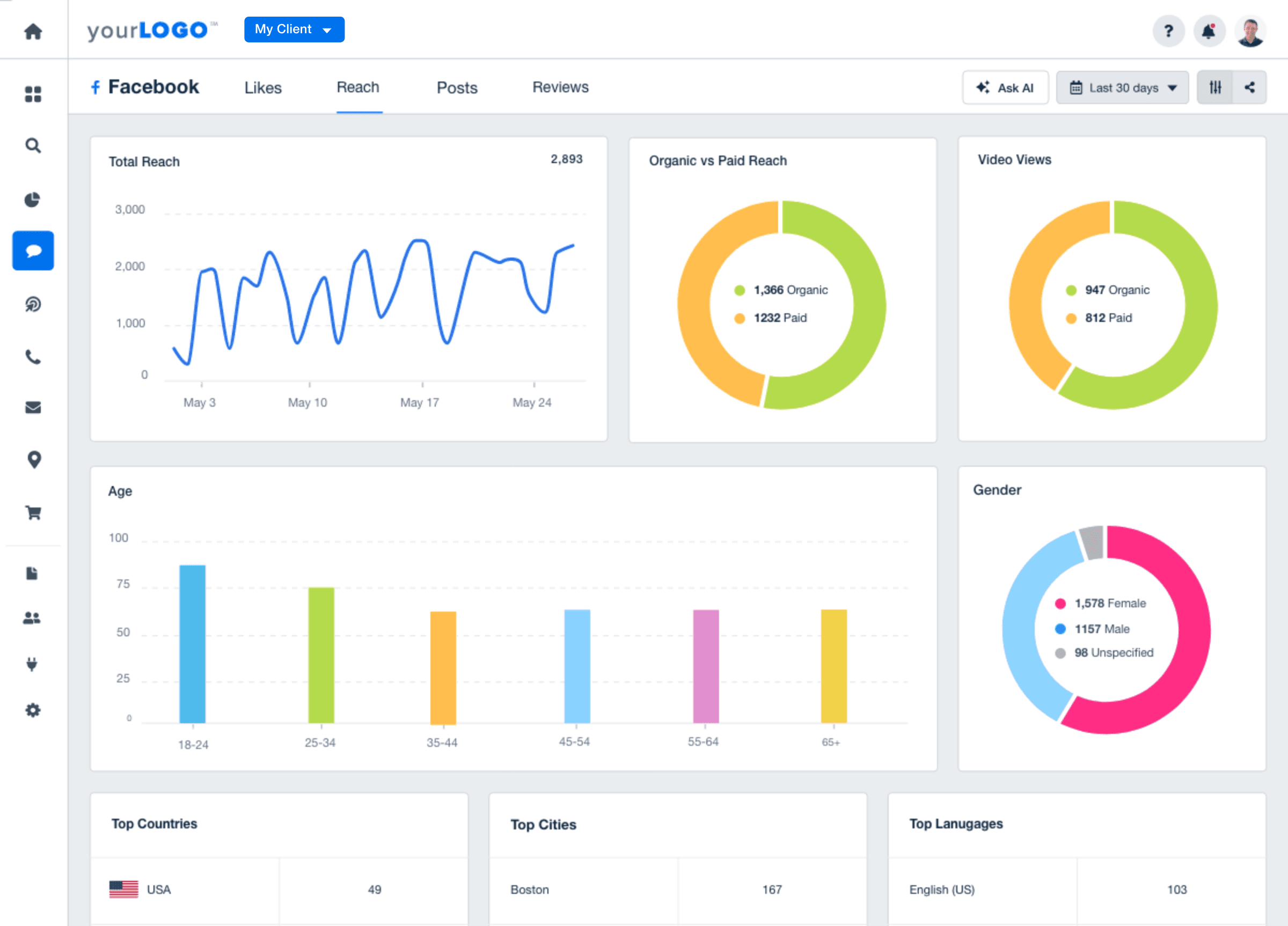Expand the My Client selector
This screenshot has width=1288, height=926.
[x=294, y=29]
